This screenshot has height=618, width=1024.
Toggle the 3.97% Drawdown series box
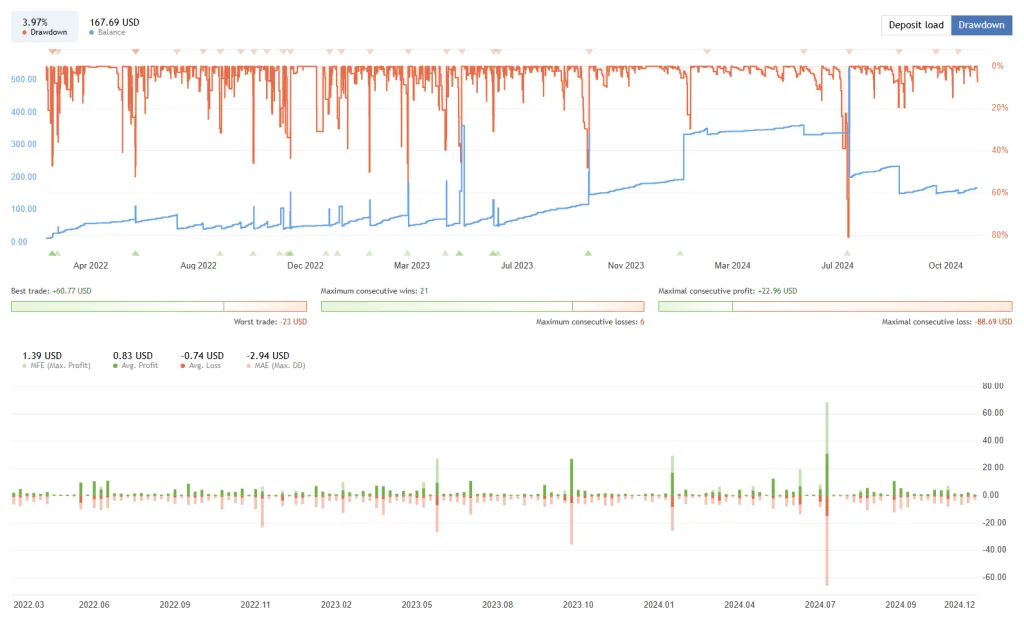tap(45, 26)
